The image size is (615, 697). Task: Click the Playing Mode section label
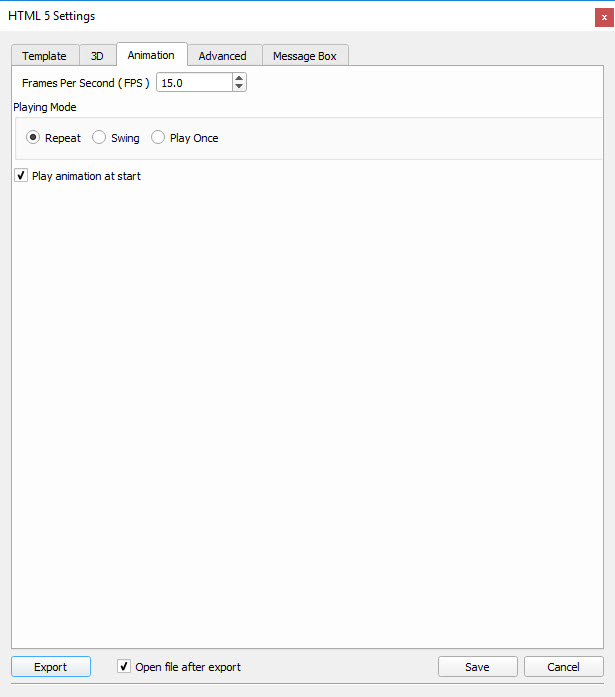45,107
